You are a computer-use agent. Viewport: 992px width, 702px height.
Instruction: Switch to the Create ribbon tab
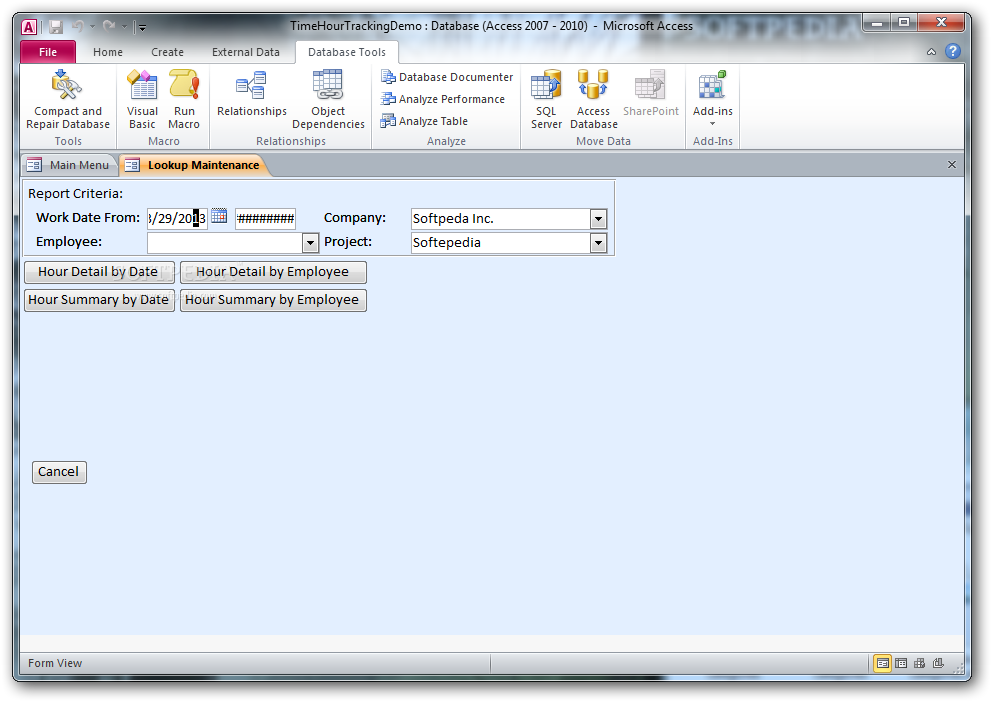point(167,52)
